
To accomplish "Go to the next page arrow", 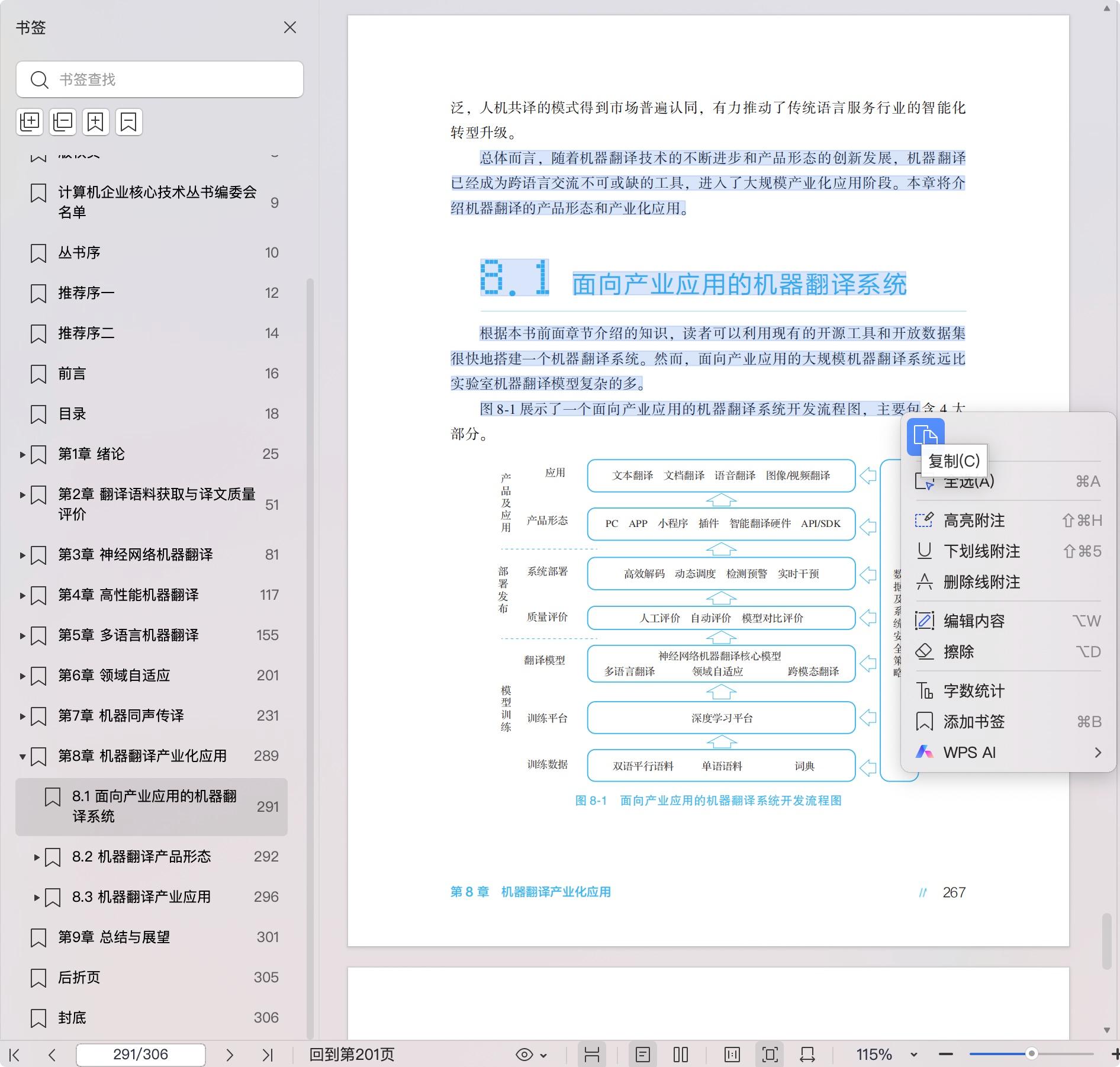I will coord(230,1055).
